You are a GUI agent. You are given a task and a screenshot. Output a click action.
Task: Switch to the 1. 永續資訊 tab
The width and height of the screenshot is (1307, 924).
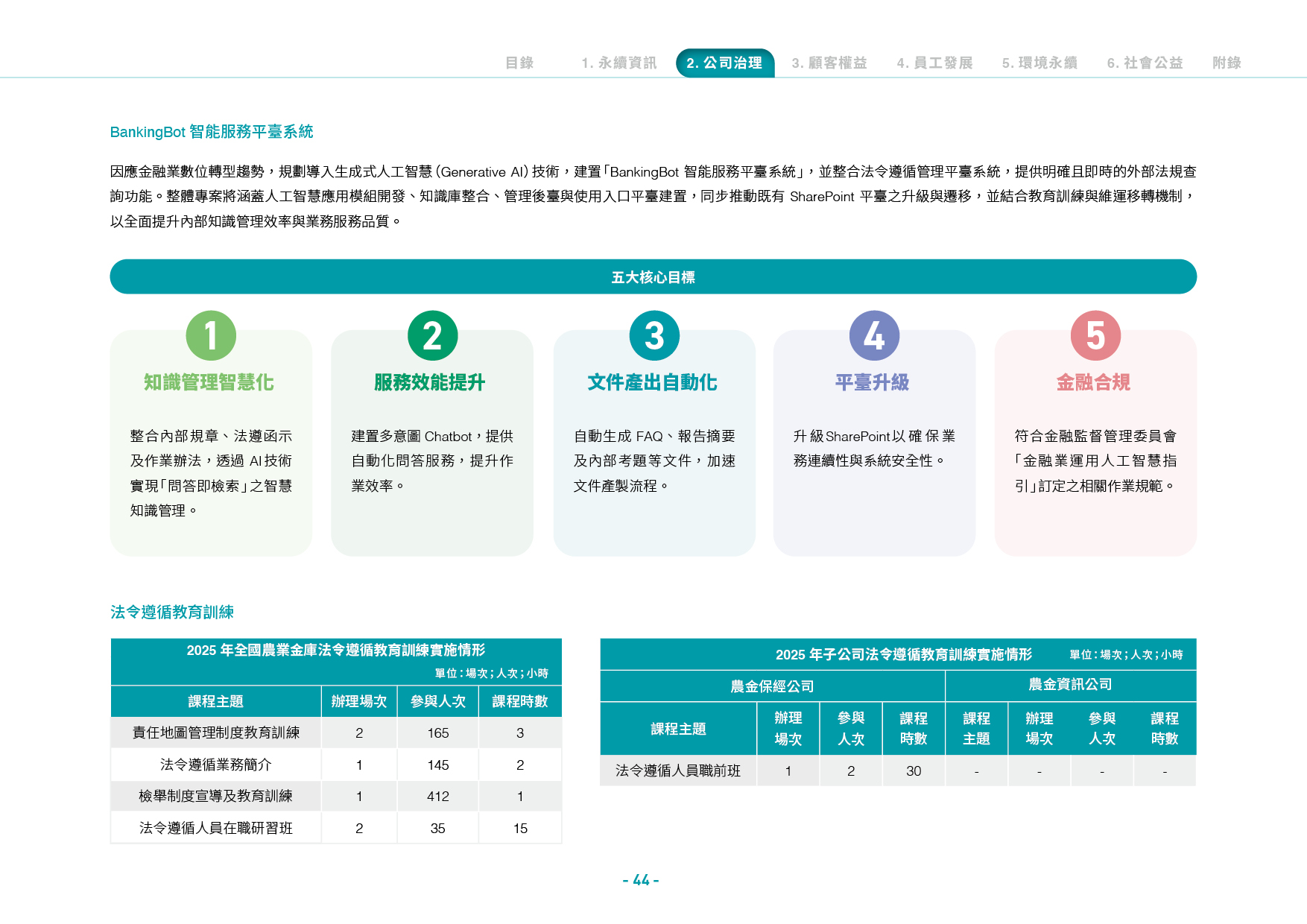(x=618, y=63)
